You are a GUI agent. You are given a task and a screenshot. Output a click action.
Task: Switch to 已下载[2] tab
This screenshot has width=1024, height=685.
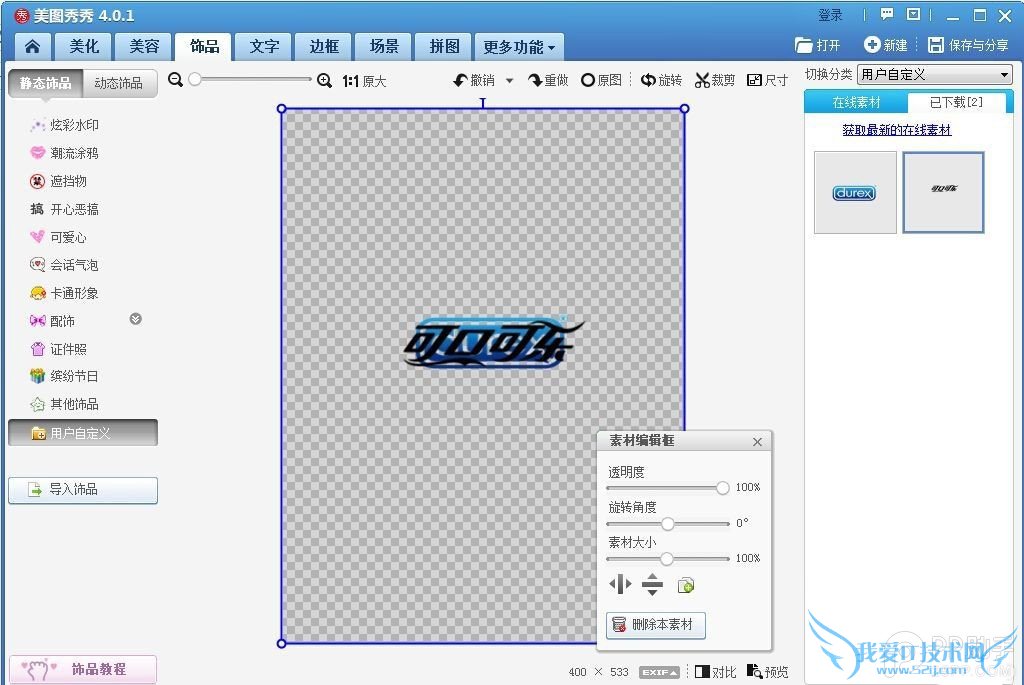click(x=956, y=103)
